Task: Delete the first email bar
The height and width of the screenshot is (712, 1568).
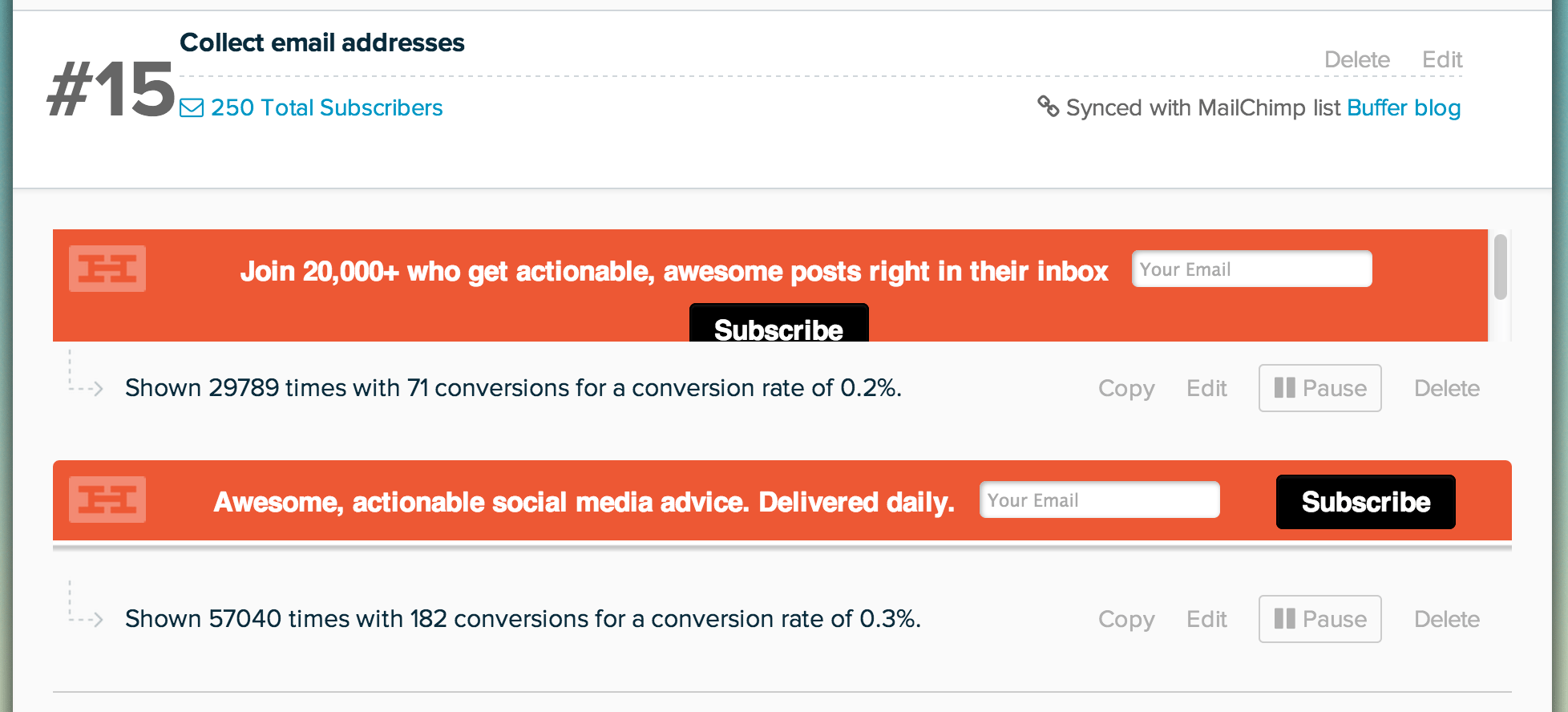Action: 1446,387
